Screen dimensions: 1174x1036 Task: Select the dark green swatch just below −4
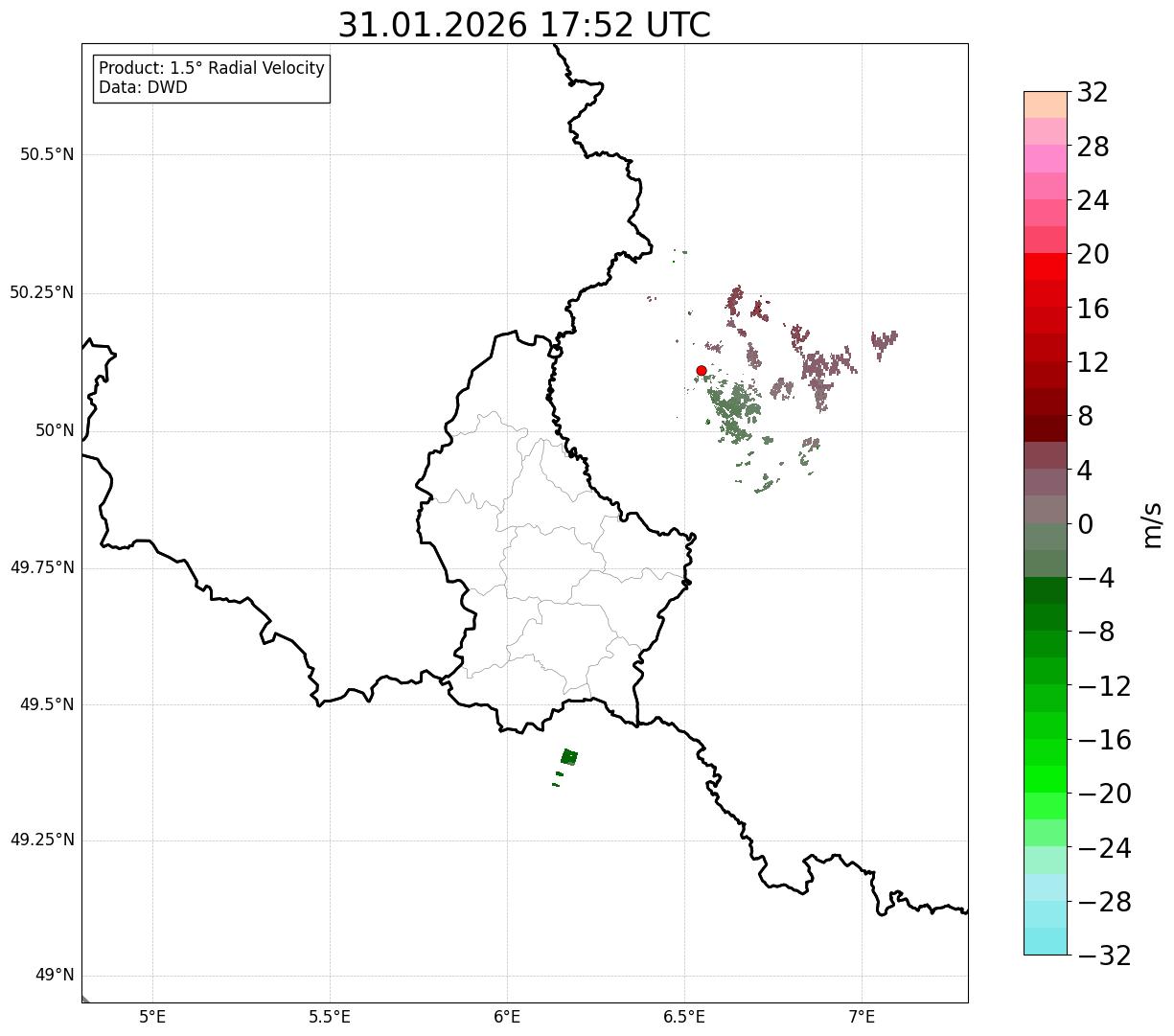pos(1045,590)
